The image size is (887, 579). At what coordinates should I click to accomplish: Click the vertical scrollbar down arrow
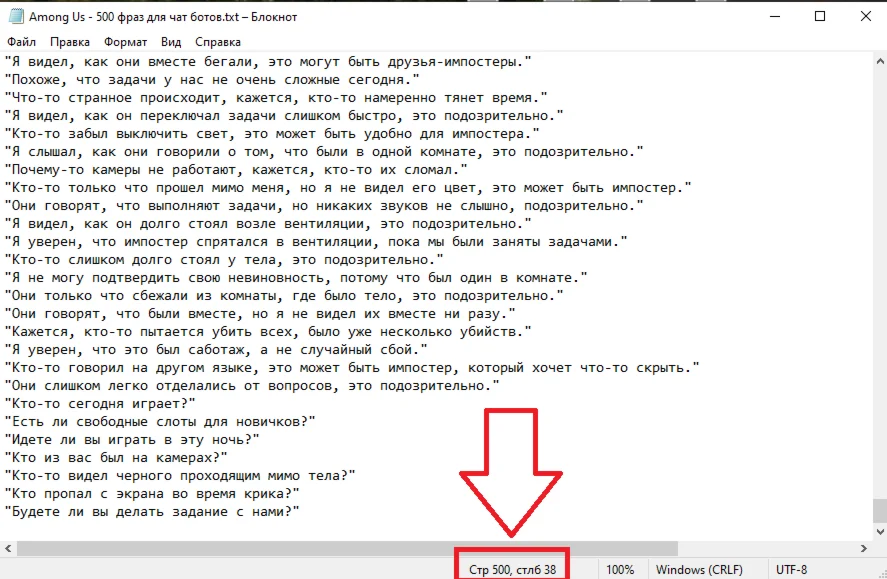pos(880,532)
